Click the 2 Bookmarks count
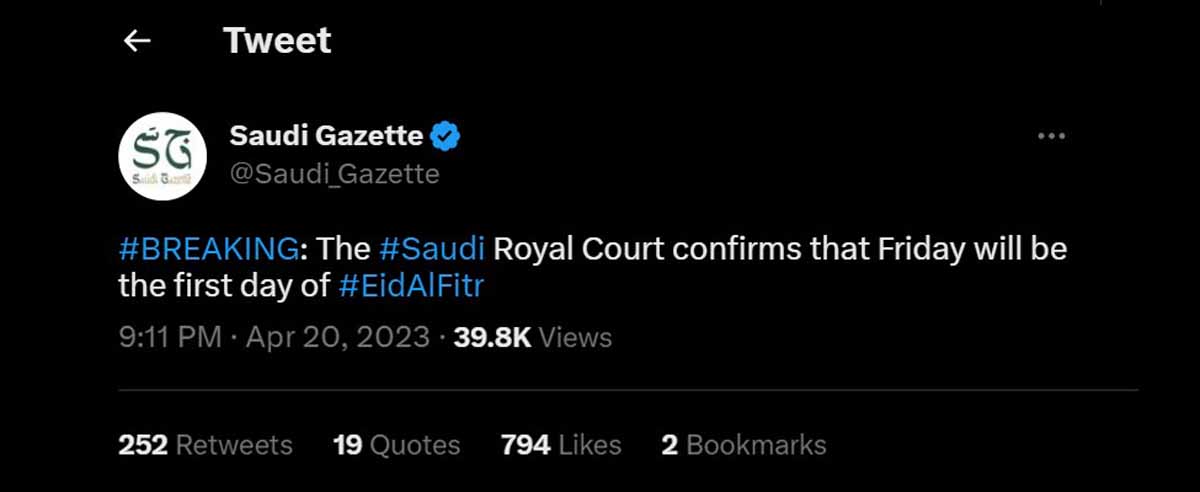Image resolution: width=1200 pixels, height=492 pixels. (744, 445)
